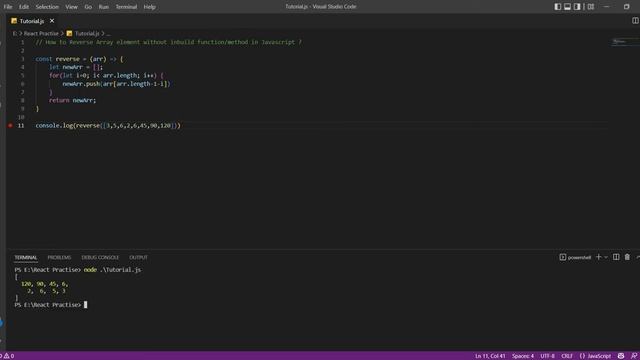Open the errors and warnings status indicator
This screenshot has height=360, width=640.
tap(7, 356)
